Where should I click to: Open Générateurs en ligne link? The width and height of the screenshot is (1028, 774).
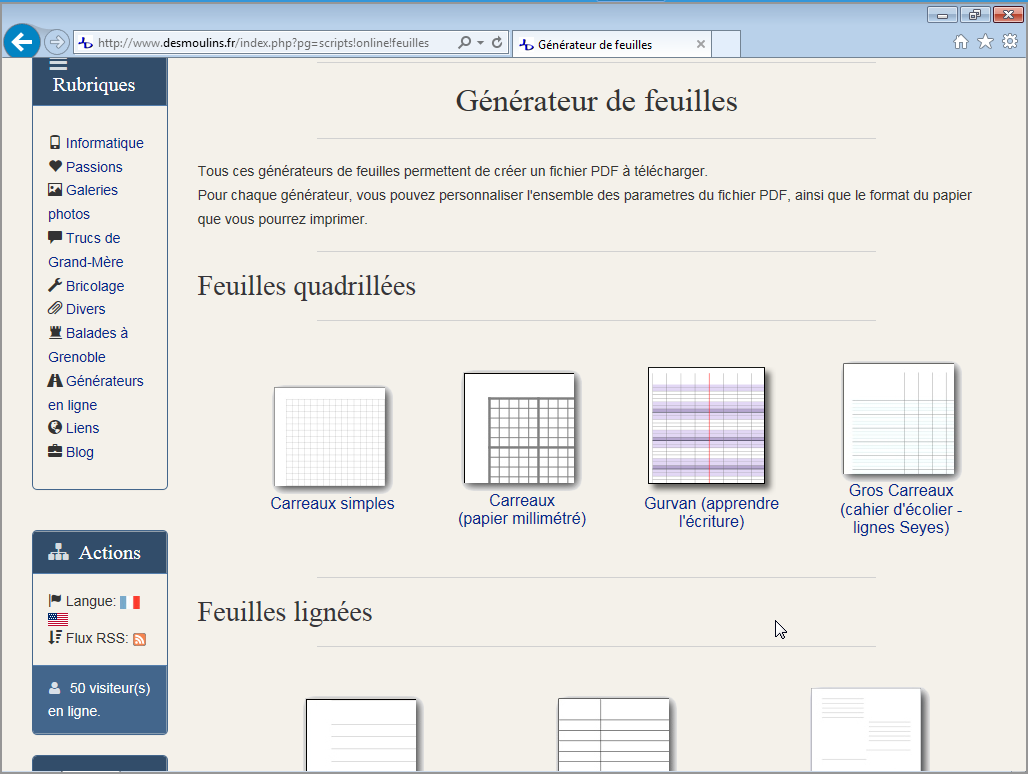pyautogui.click(x=96, y=393)
